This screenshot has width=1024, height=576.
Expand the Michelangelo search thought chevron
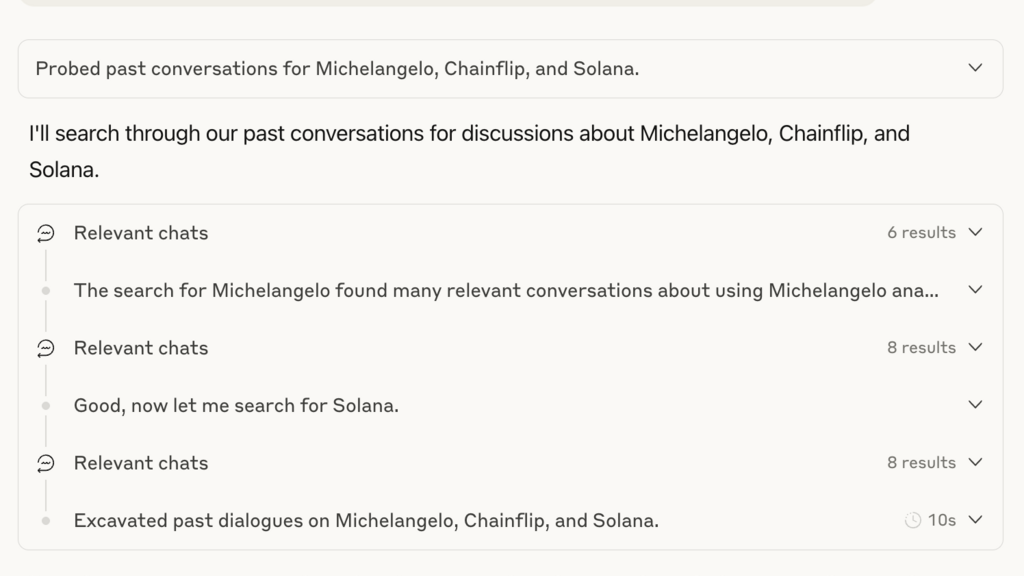(x=975, y=290)
